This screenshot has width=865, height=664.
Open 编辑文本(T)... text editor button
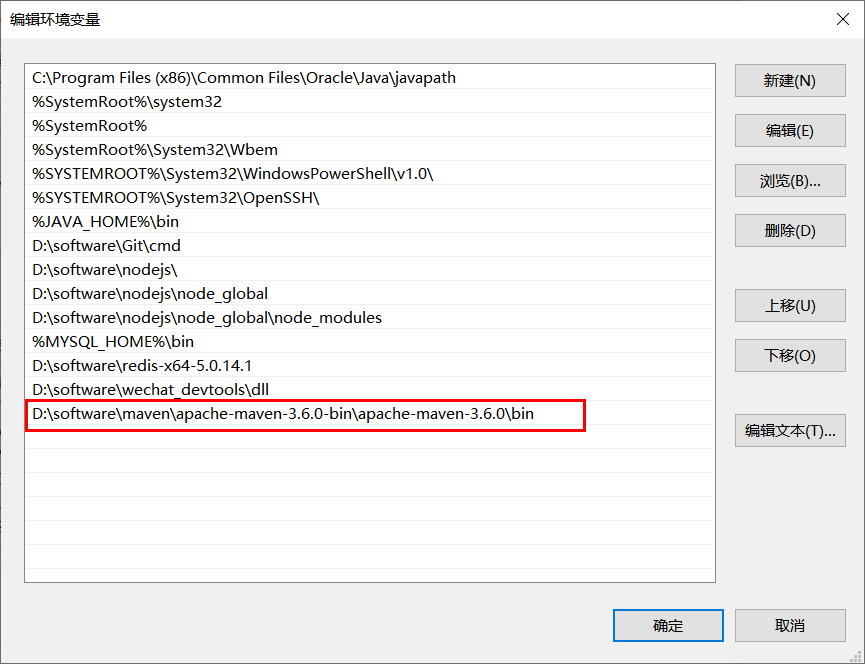click(x=790, y=431)
